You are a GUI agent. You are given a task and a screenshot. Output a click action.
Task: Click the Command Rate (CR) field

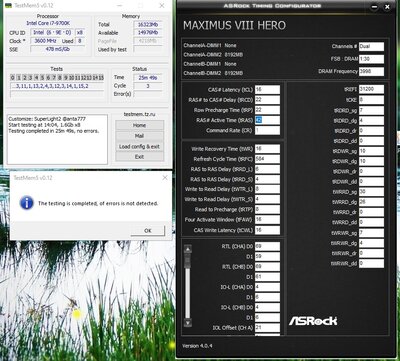click(x=267, y=130)
